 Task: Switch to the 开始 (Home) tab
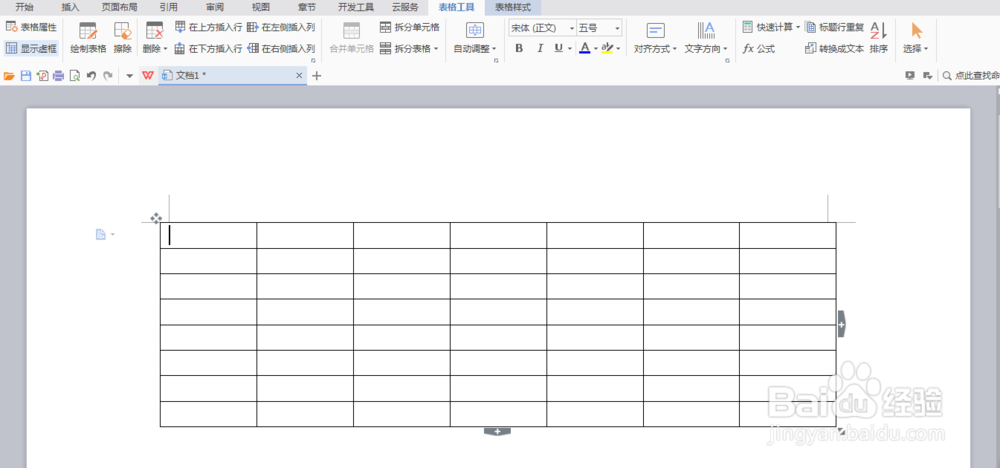(24, 8)
